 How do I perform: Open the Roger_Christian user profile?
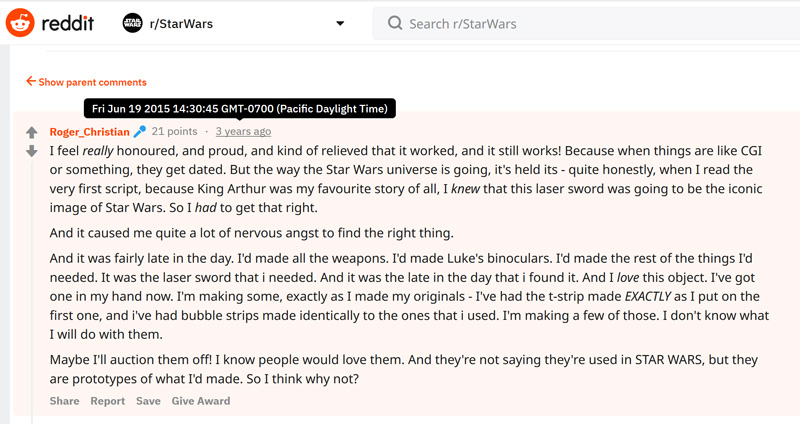89,132
